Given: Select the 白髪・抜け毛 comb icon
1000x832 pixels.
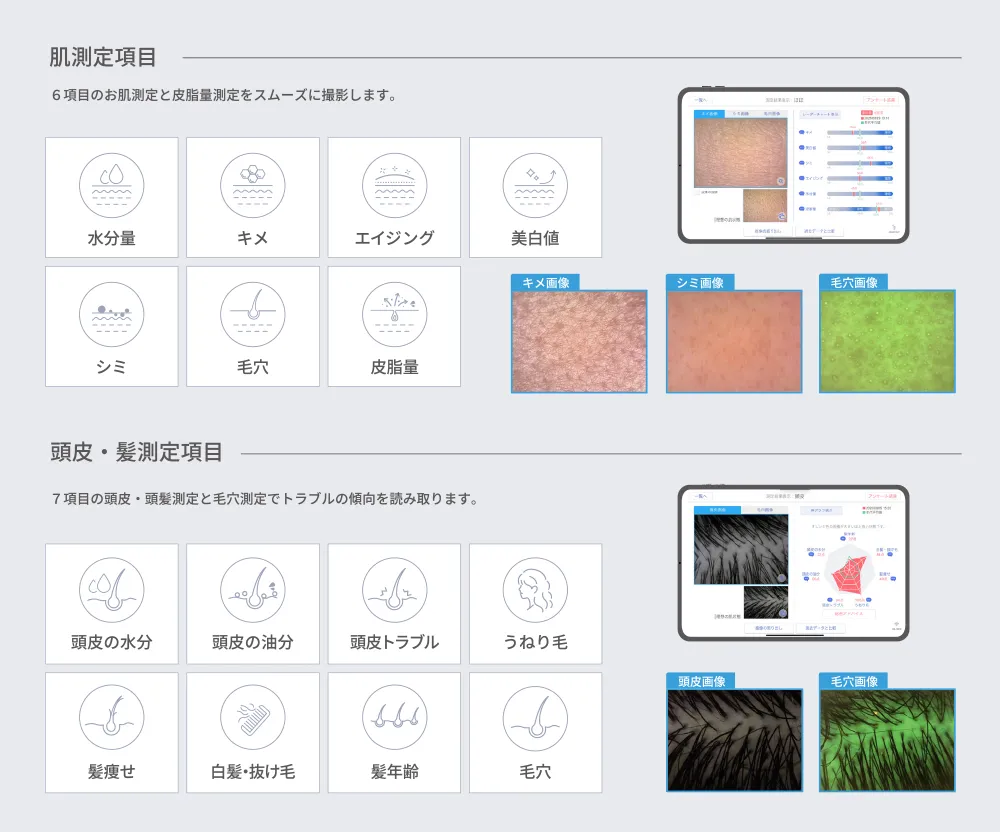Looking at the screenshot, I should pyautogui.click(x=253, y=732).
